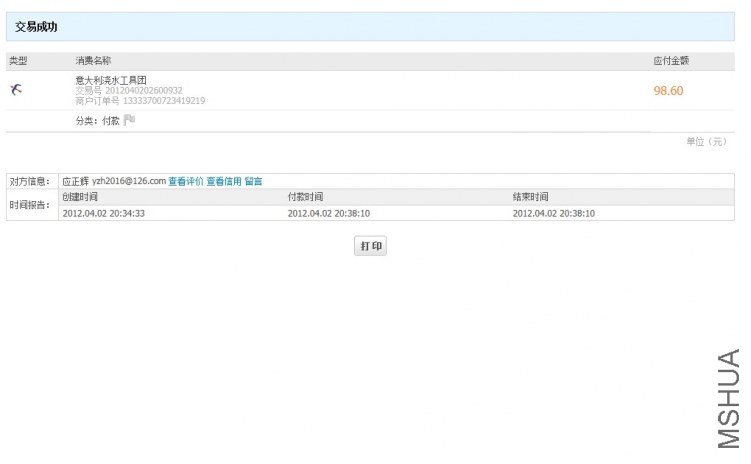Image resolution: width=751 pixels, height=464 pixels.
Task: Click the 分类: 付款 category text
Action: tap(97, 121)
